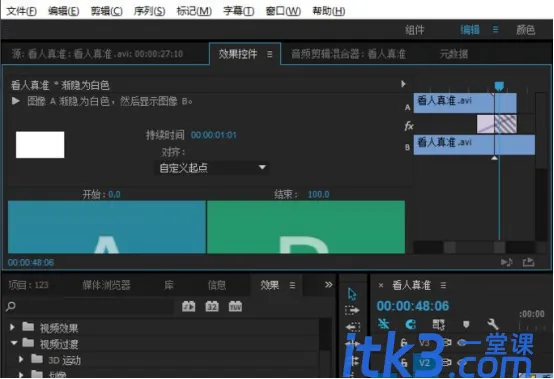
Task: Toggle track target V2
Action: tap(425, 362)
